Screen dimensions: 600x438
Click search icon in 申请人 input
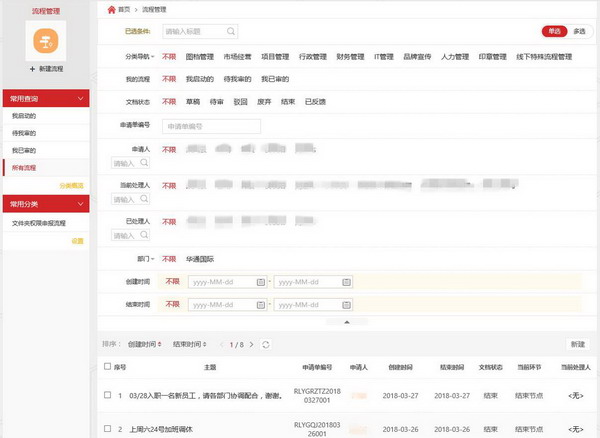click(144, 163)
